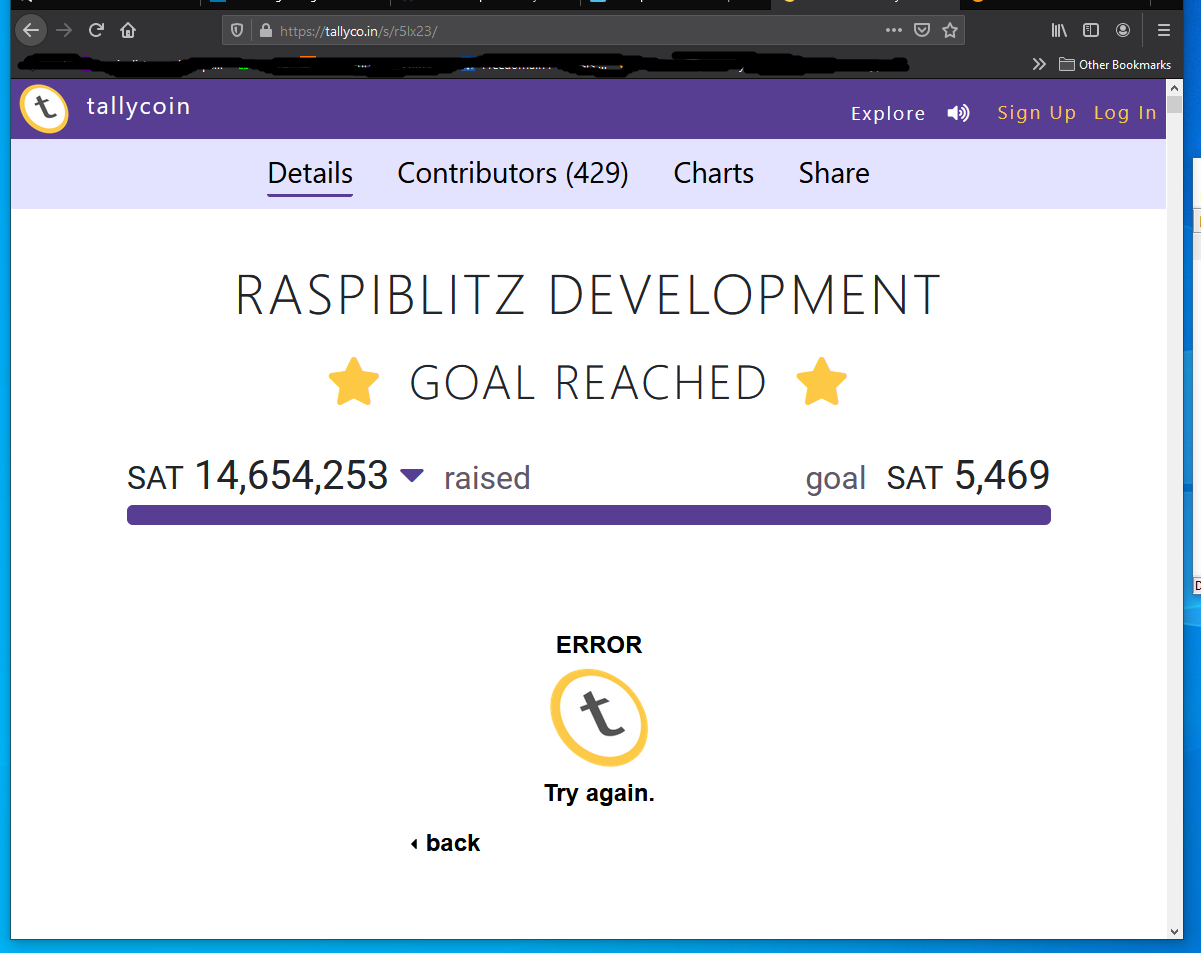View site security info via the padlock icon
This screenshot has height=953, width=1201.
tap(265, 30)
